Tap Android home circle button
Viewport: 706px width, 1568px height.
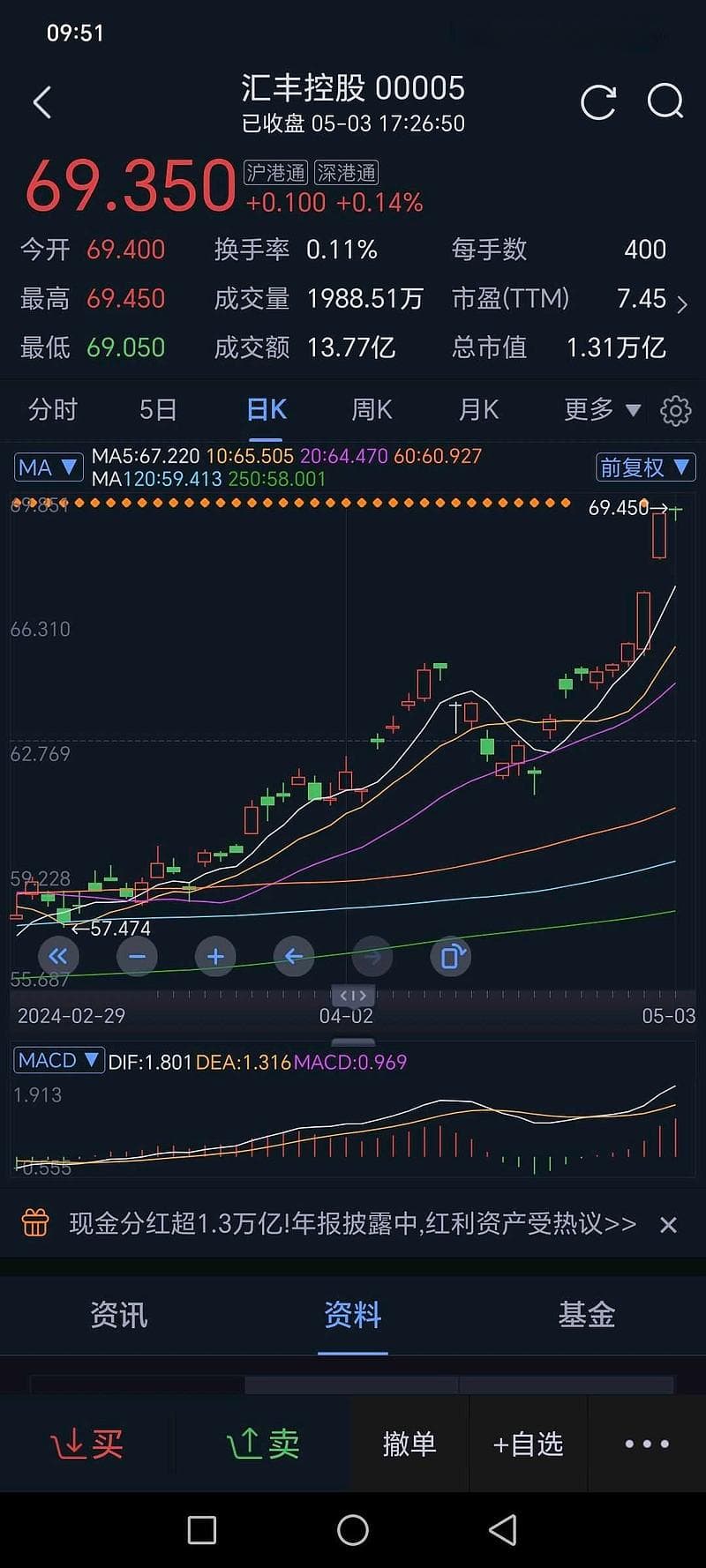point(353,1530)
